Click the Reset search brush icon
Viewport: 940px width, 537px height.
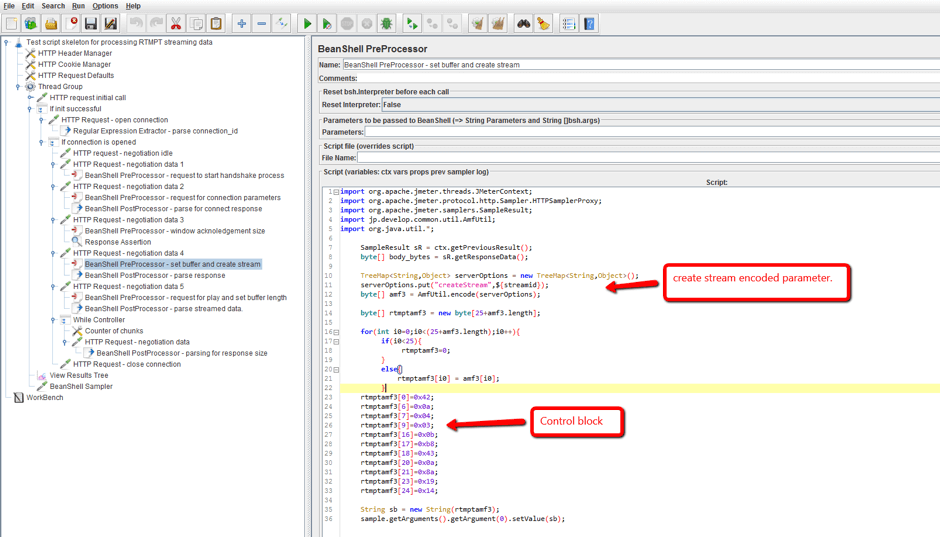(543, 24)
